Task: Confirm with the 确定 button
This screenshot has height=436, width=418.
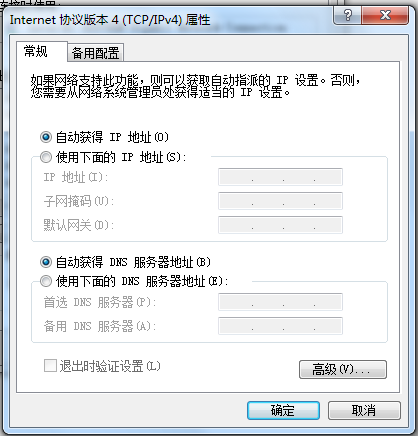Action: click(x=283, y=410)
